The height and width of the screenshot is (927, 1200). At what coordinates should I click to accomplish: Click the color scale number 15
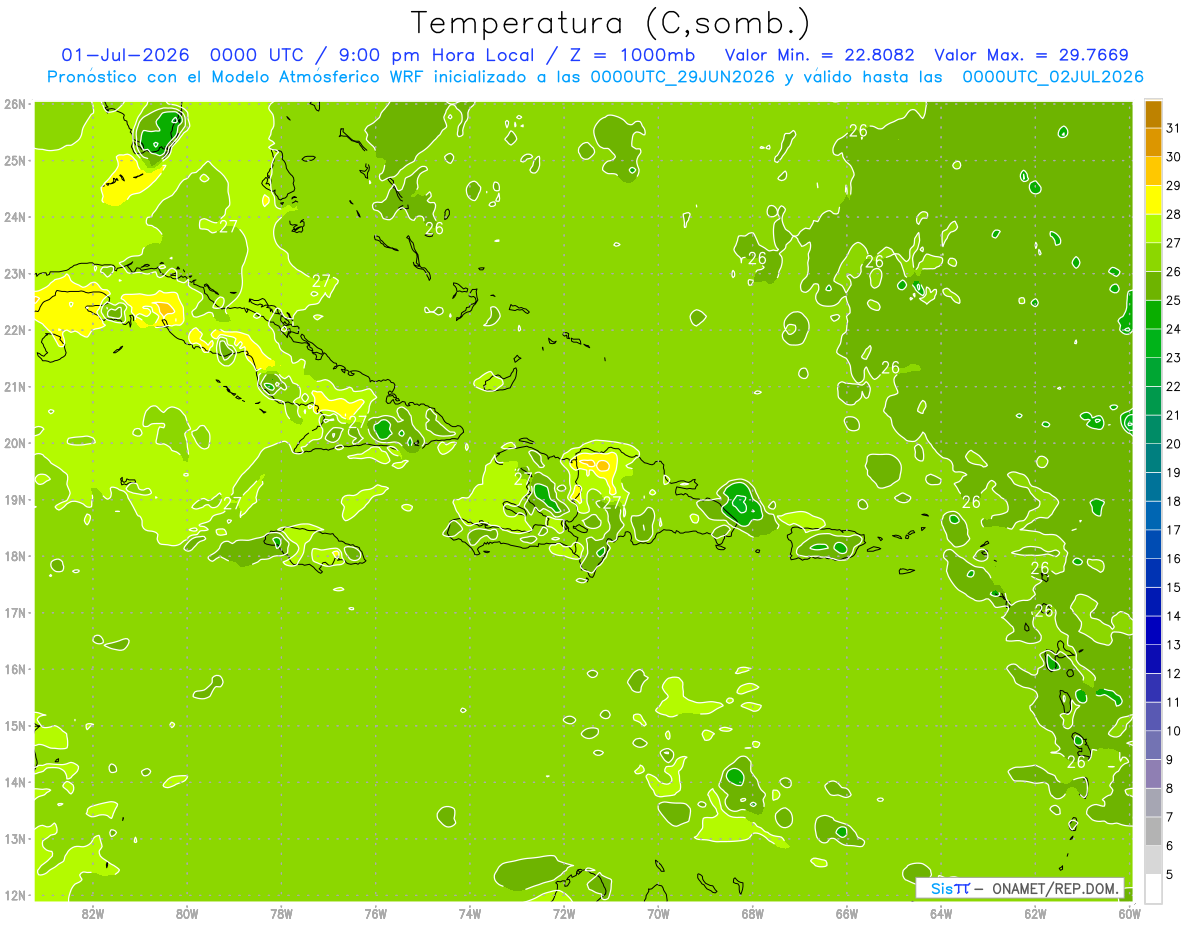pos(1173,587)
